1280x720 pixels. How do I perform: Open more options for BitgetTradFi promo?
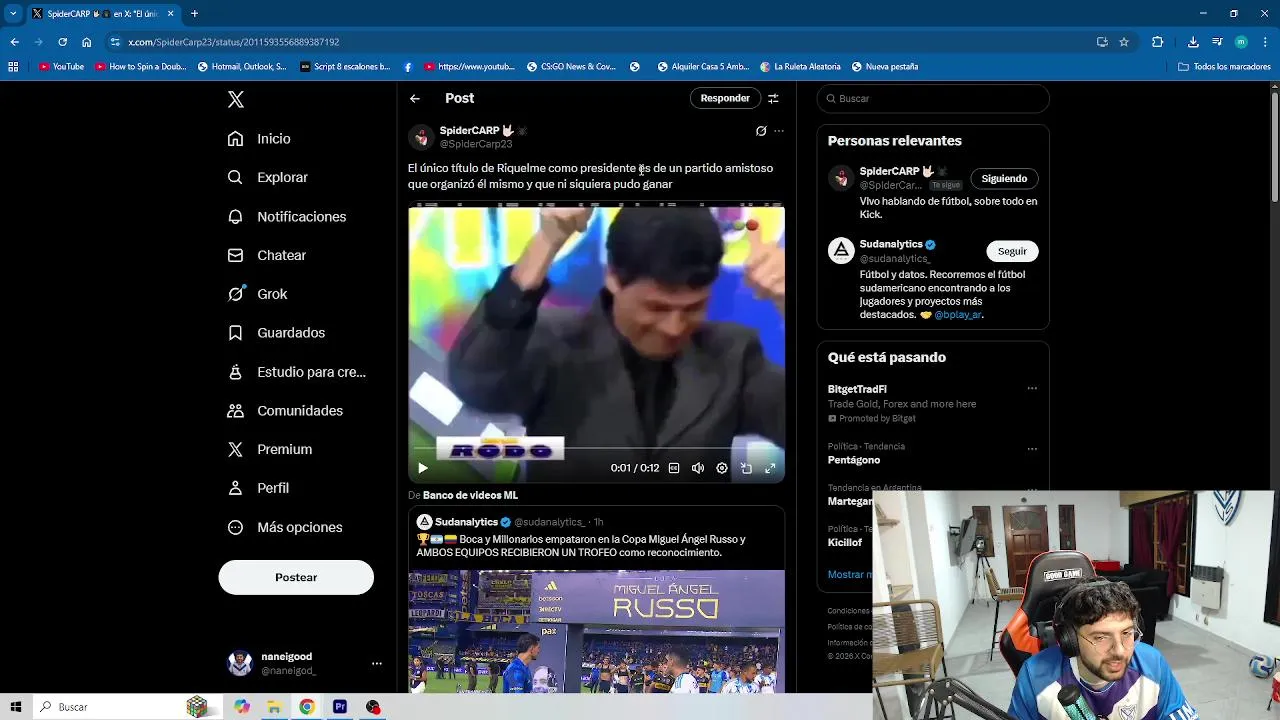pos(1032,388)
